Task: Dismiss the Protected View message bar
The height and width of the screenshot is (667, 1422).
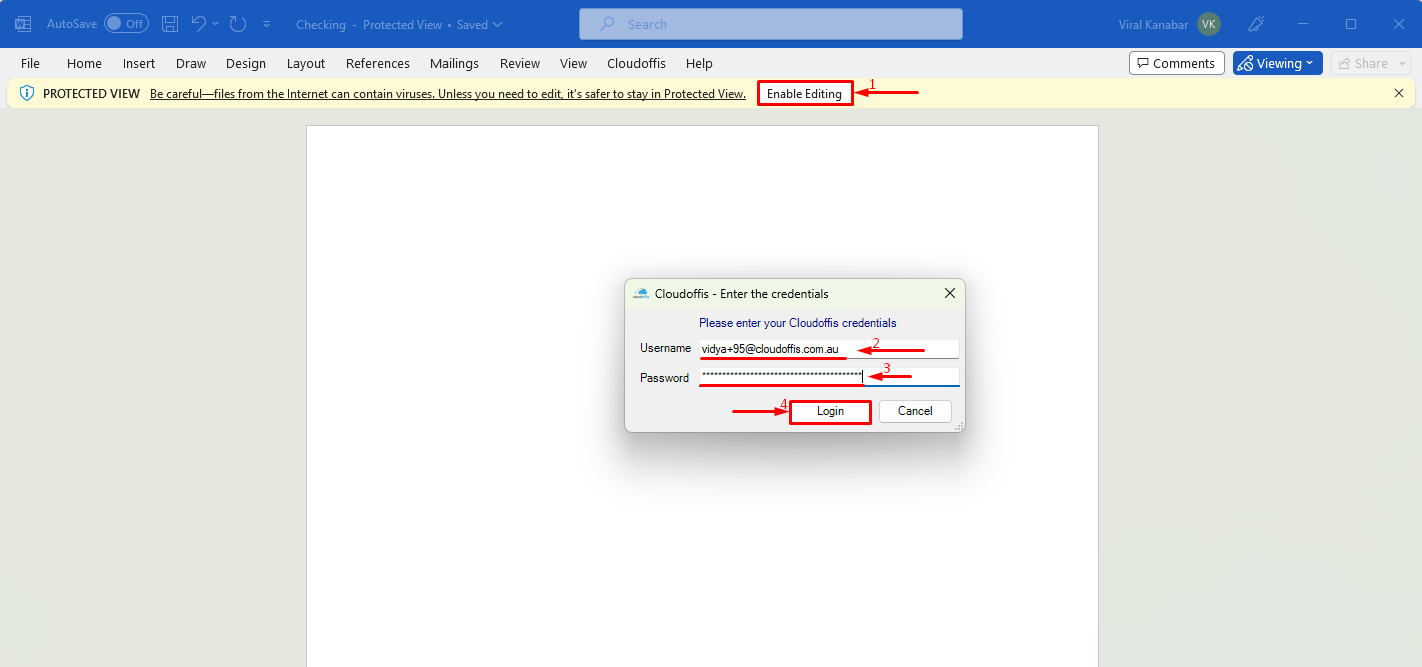Action: click(x=1399, y=93)
